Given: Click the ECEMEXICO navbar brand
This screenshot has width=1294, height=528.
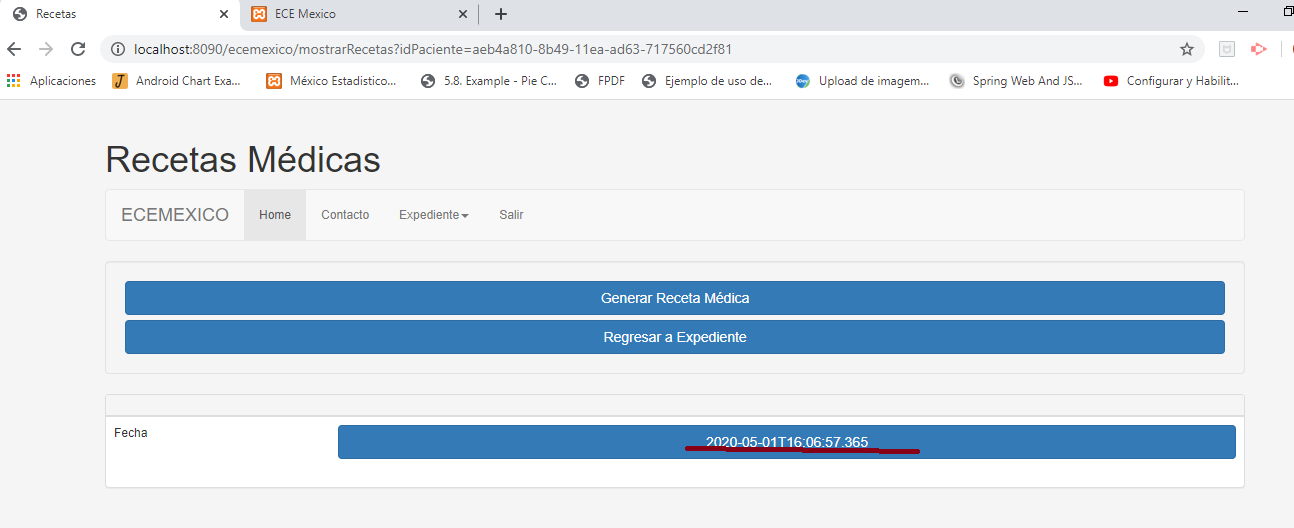Looking at the screenshot, I should [x=175, y=215].
